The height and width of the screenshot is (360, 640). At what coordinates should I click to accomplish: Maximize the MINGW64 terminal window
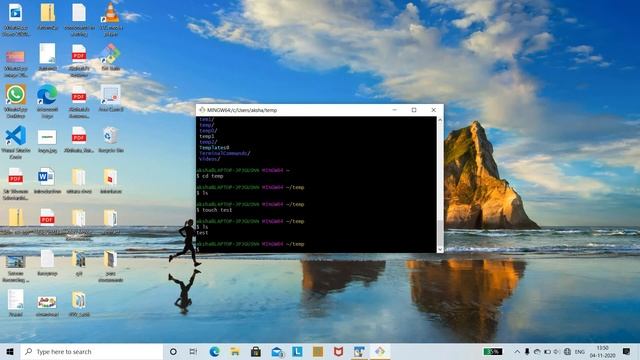click(x=414, y=110)
